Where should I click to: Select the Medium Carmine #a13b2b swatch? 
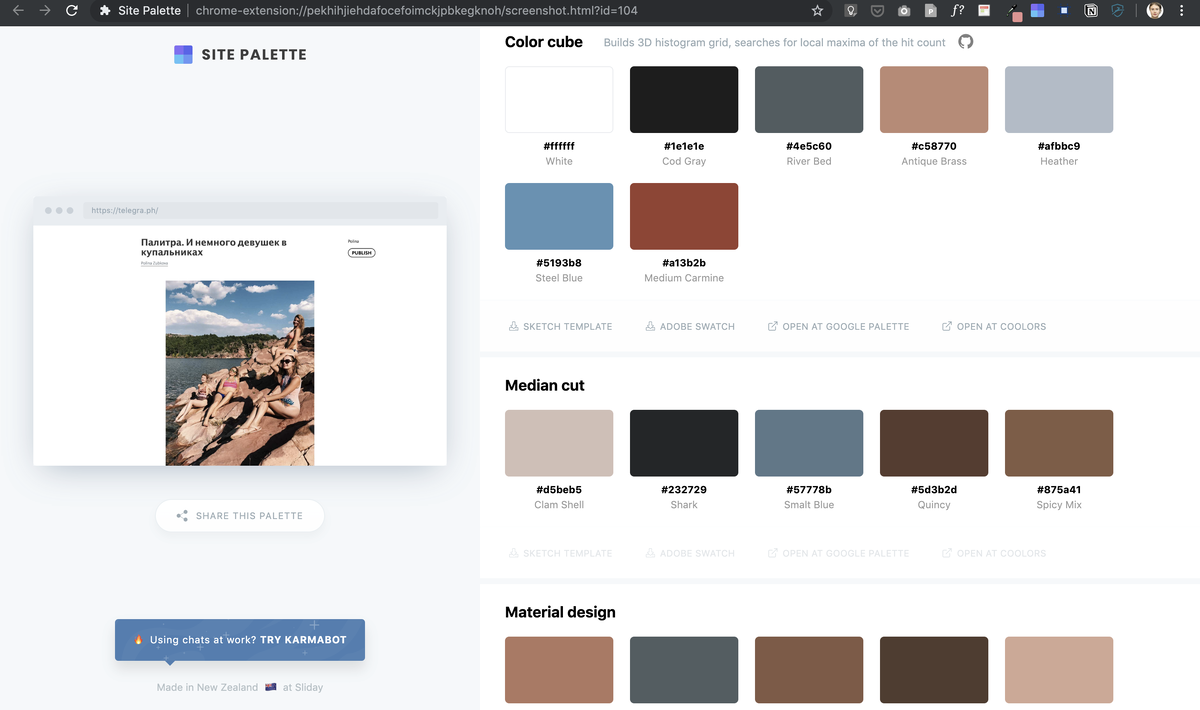click(684, 216)
